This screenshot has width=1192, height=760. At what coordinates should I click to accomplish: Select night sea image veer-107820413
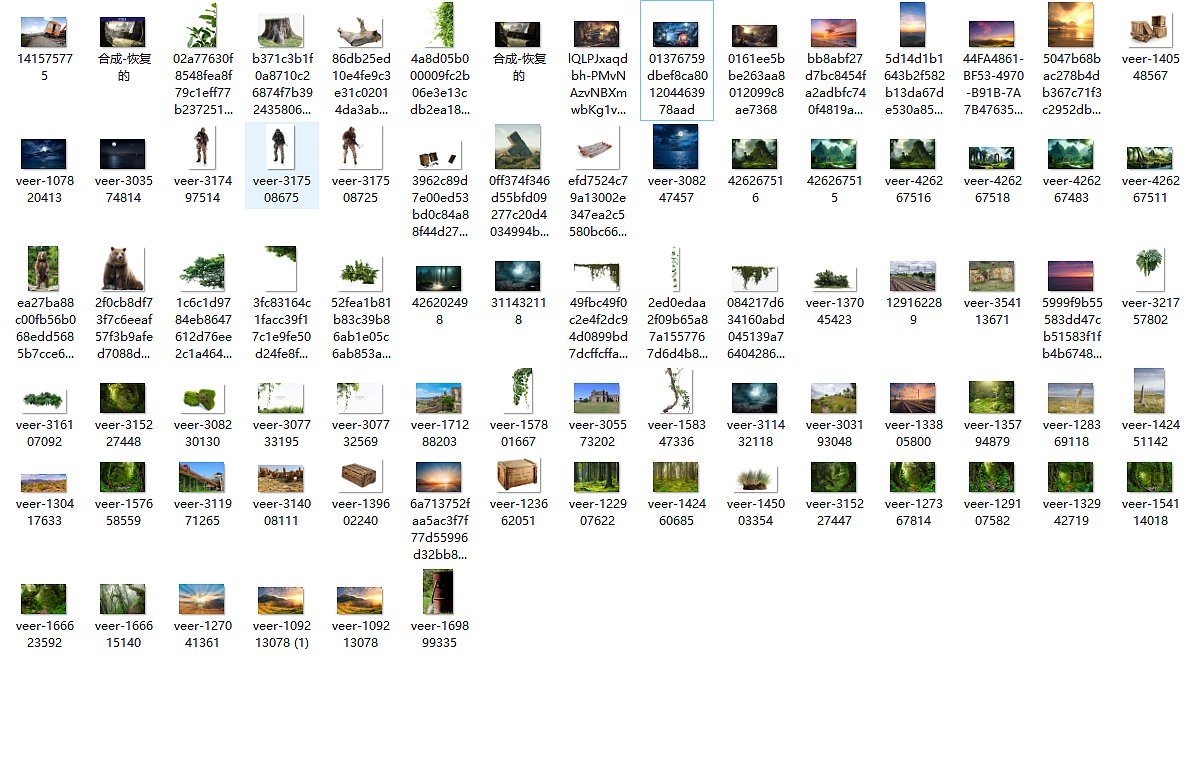(44, 154)
